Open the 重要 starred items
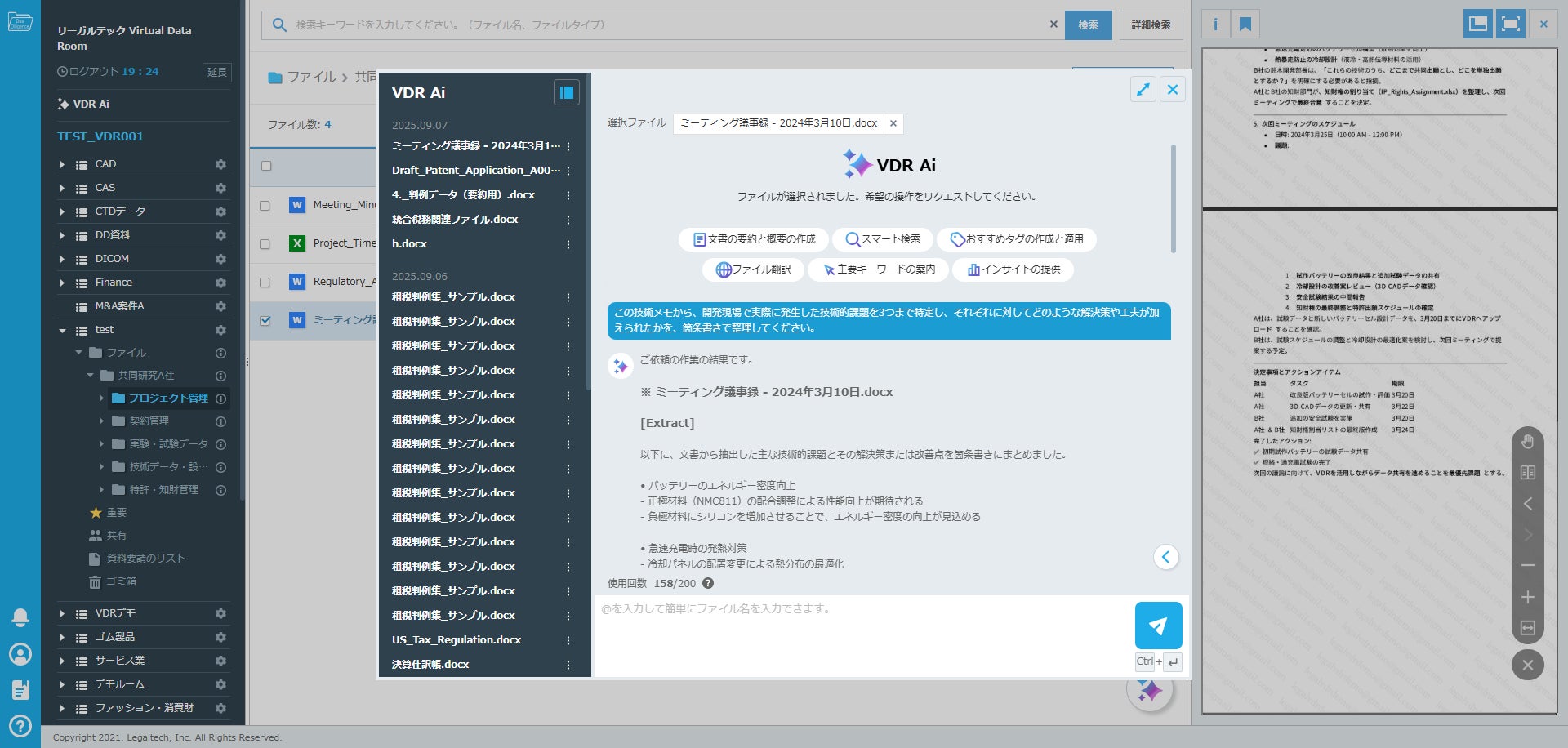 click(x=108, y=513)
